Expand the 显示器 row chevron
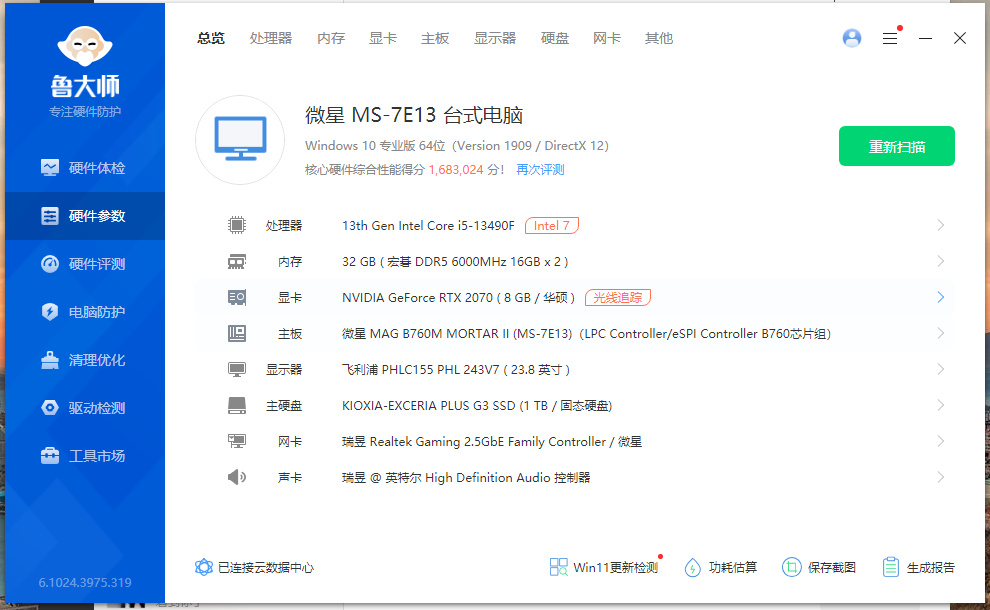 point(941,369)
